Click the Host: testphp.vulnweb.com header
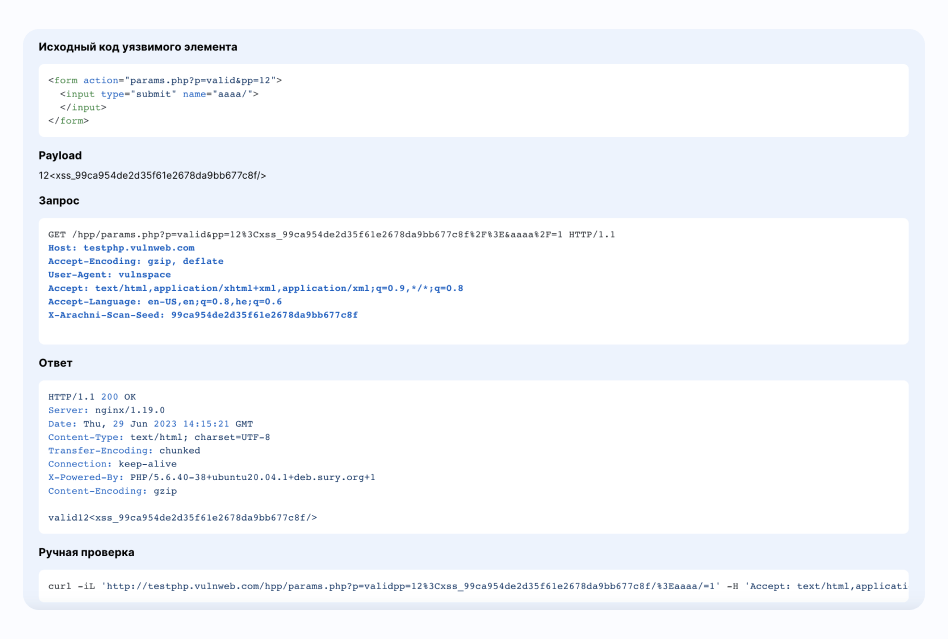 coord(121,247)
